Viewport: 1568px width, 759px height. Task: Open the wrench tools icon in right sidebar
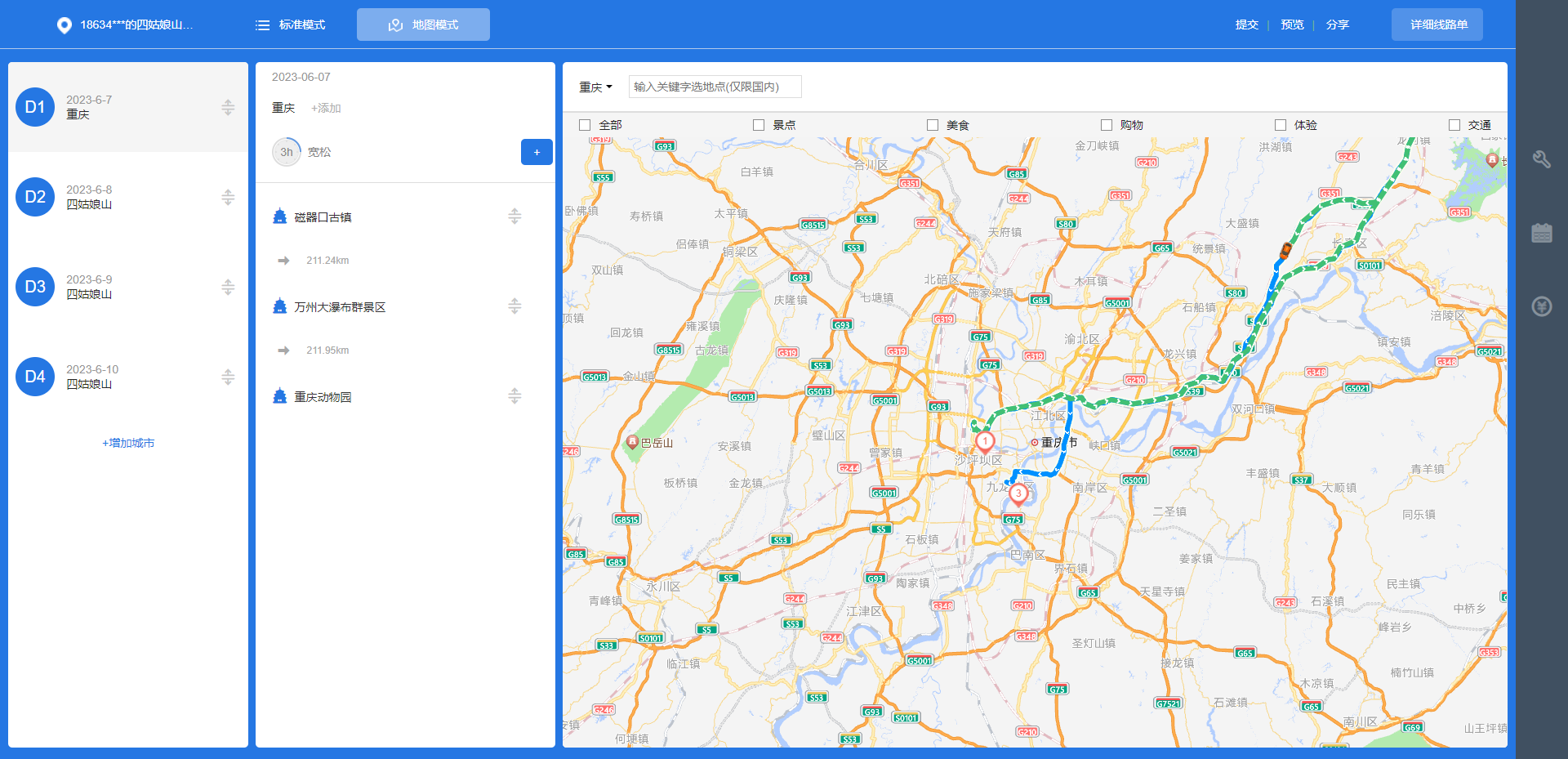[x=1542, y=159]
